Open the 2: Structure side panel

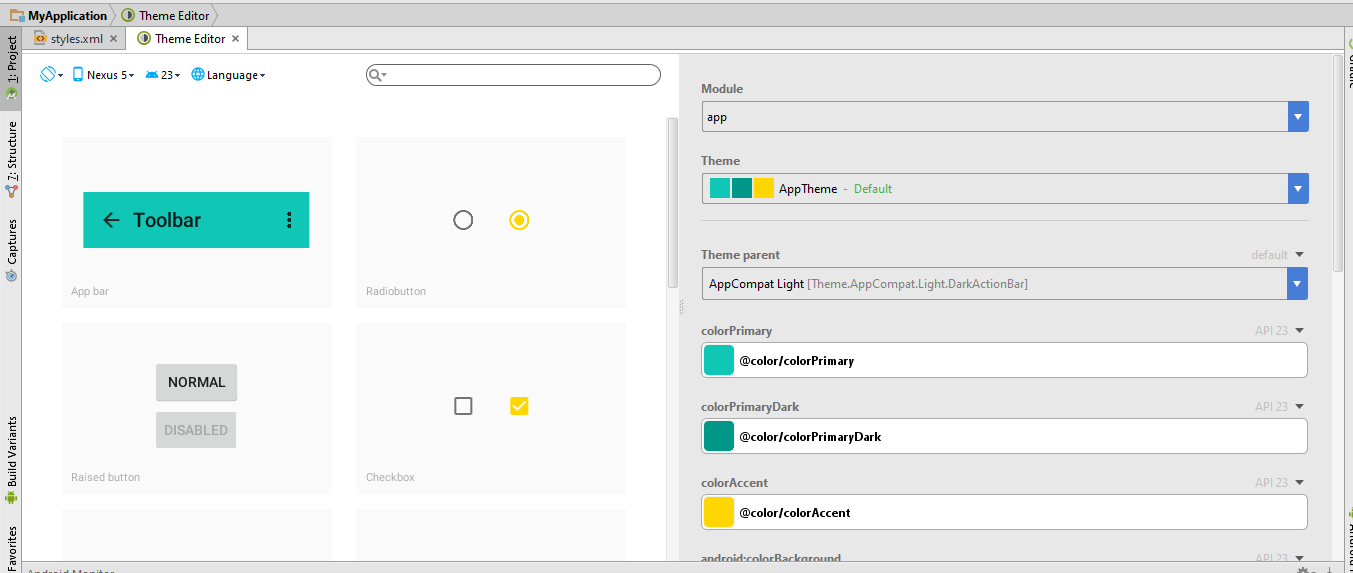click(x=11, y=159)
